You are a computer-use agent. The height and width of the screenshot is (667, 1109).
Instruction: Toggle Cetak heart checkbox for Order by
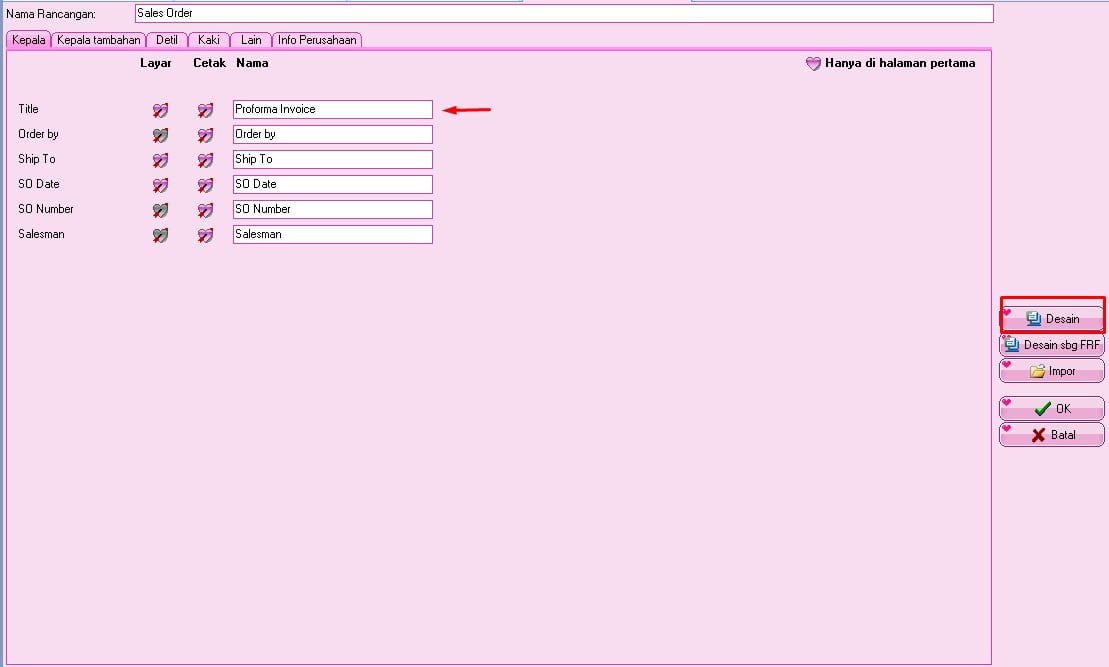point(205,135)
